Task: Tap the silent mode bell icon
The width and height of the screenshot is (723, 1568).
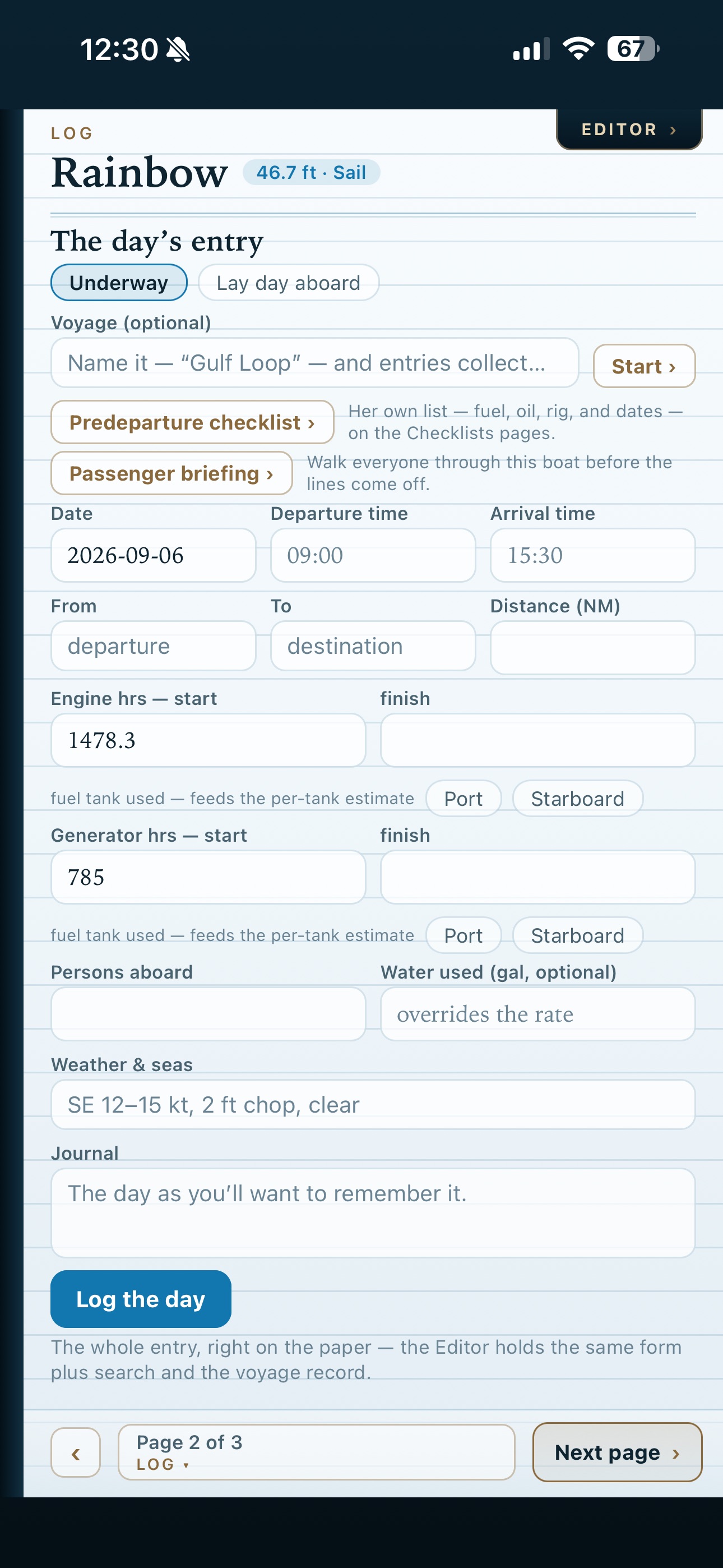Action: (178, 49)
